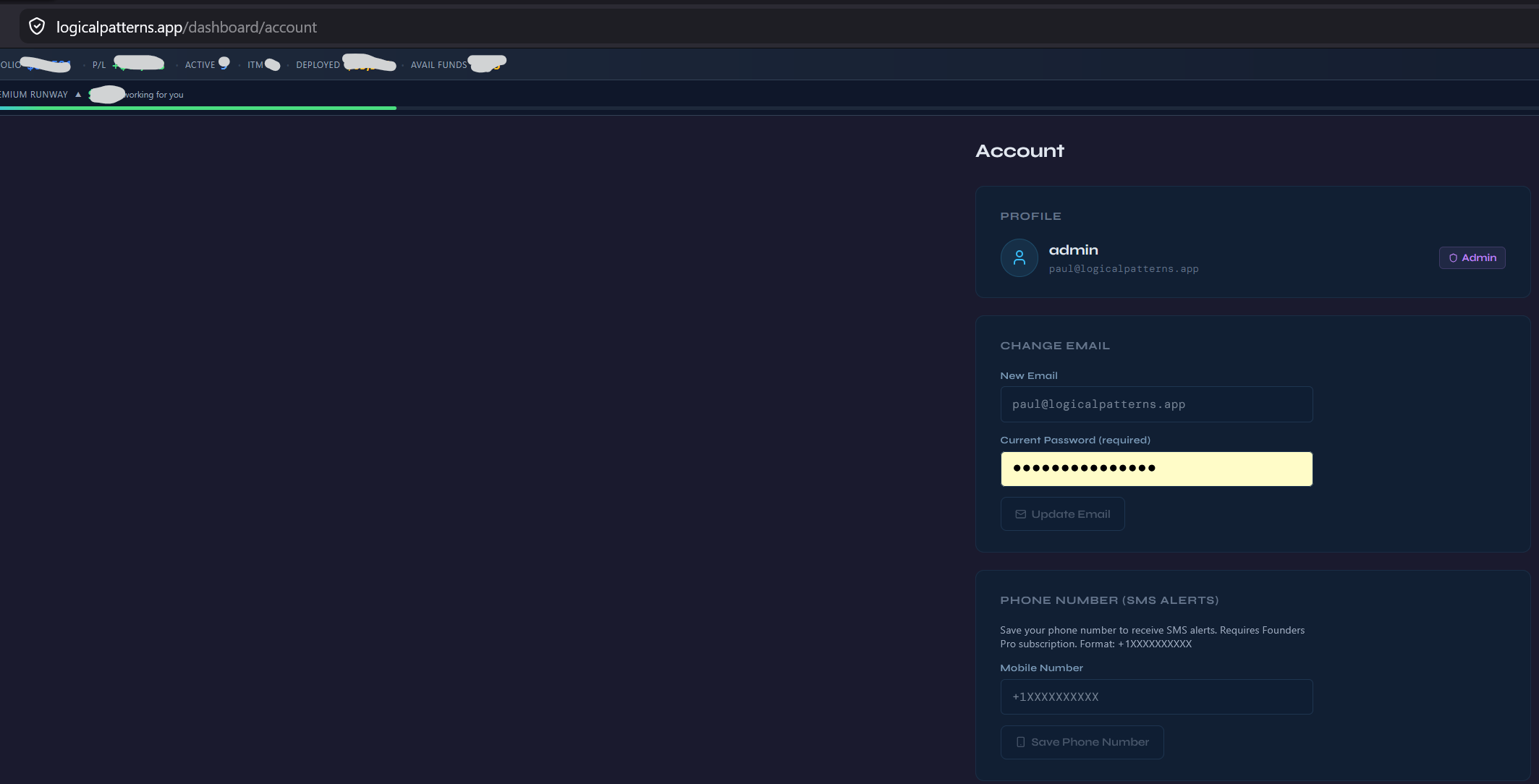Click the phone icon in Save Phone Number

(x=1020, y=742)
